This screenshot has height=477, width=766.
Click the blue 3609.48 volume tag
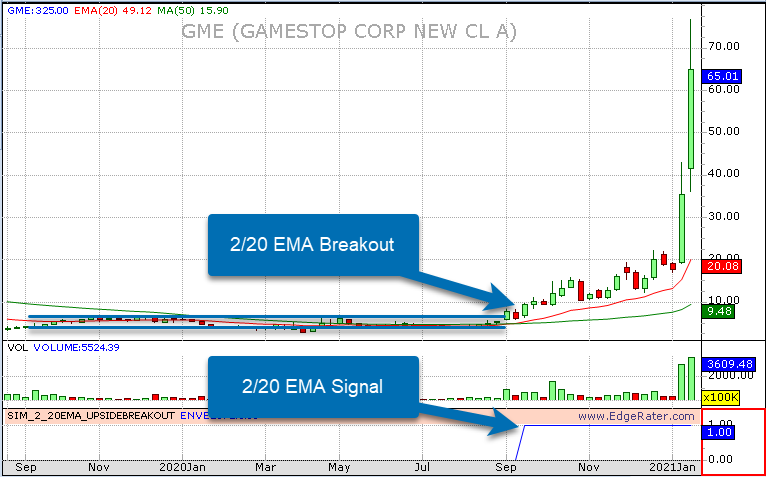(728, 365)
